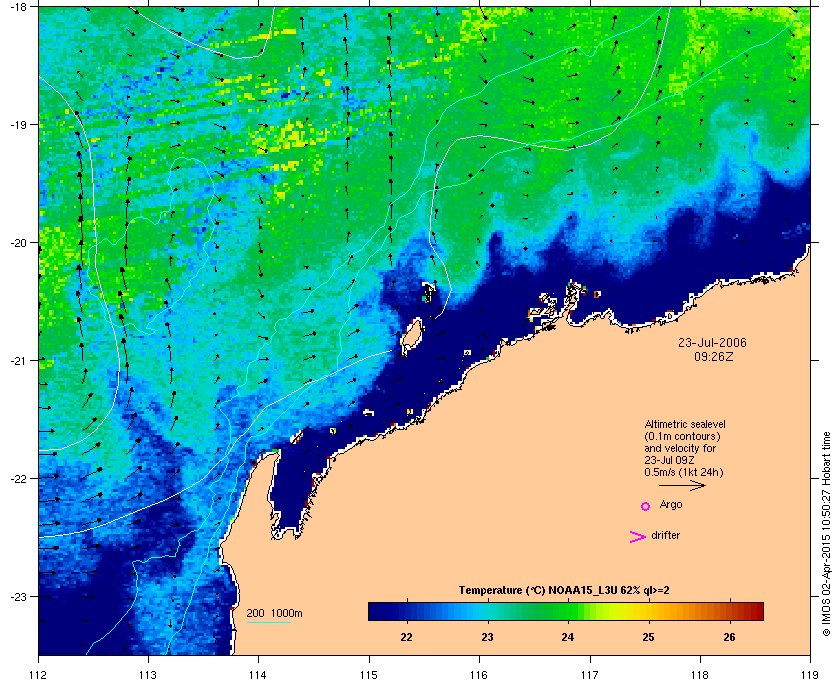
Task: Click the magenta Argo circle marker
Action: [645, 506]
